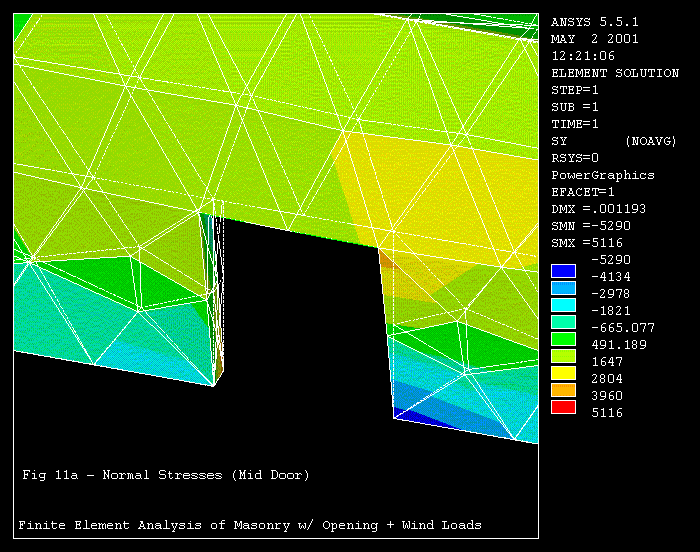
Task: Select the bright green legend swatch
Action: (563, 339)
